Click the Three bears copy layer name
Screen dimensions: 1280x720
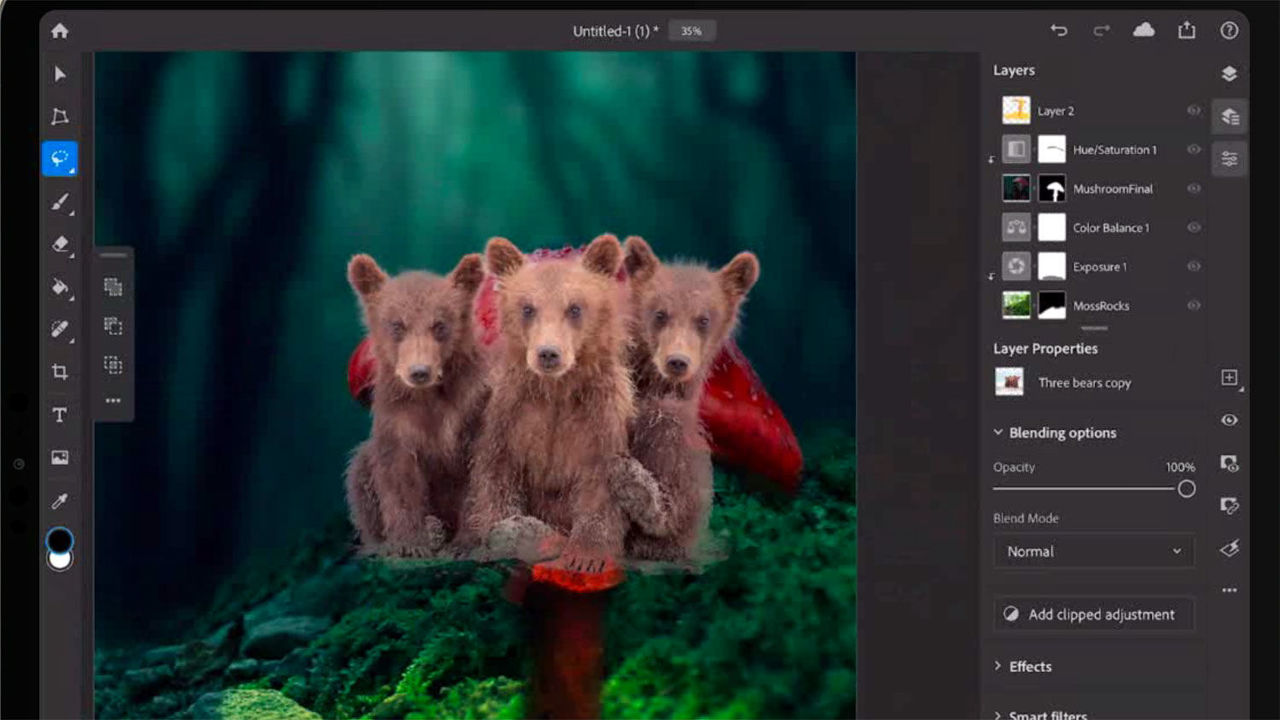tap(1085, 383)
